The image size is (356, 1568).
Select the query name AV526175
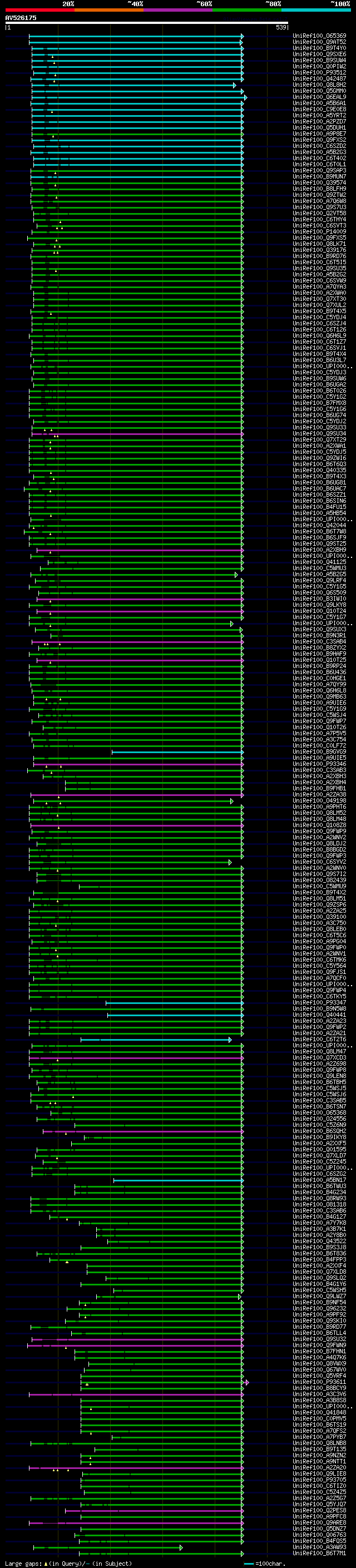[x=21, y=18]
